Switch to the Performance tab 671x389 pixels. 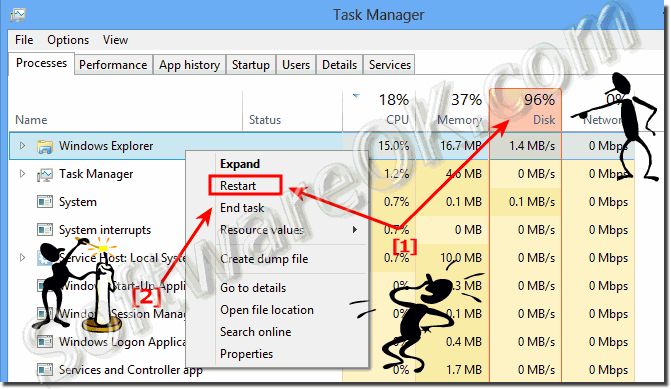click(x=113, y=65)
